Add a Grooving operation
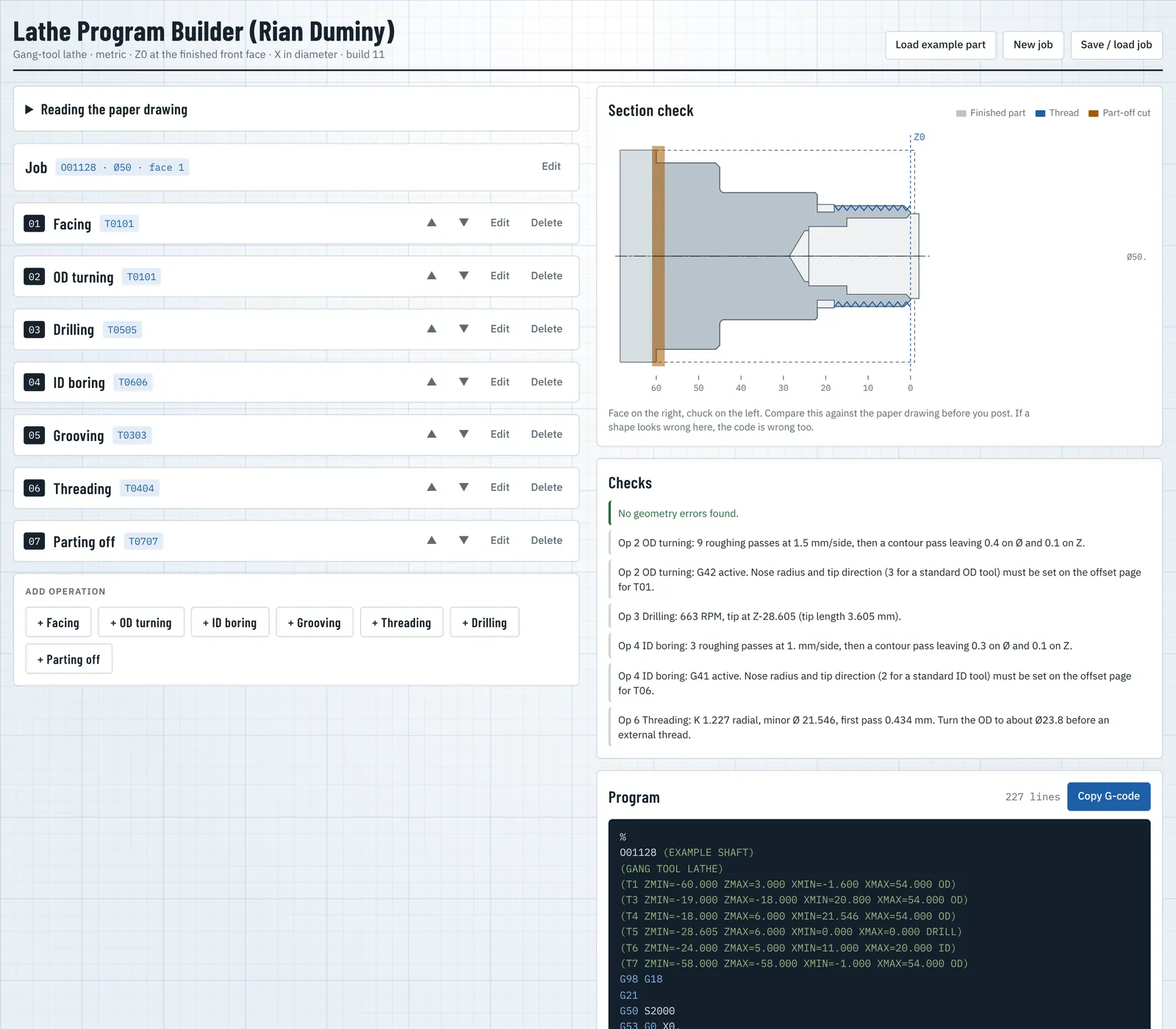 click(x=315, y=623)
